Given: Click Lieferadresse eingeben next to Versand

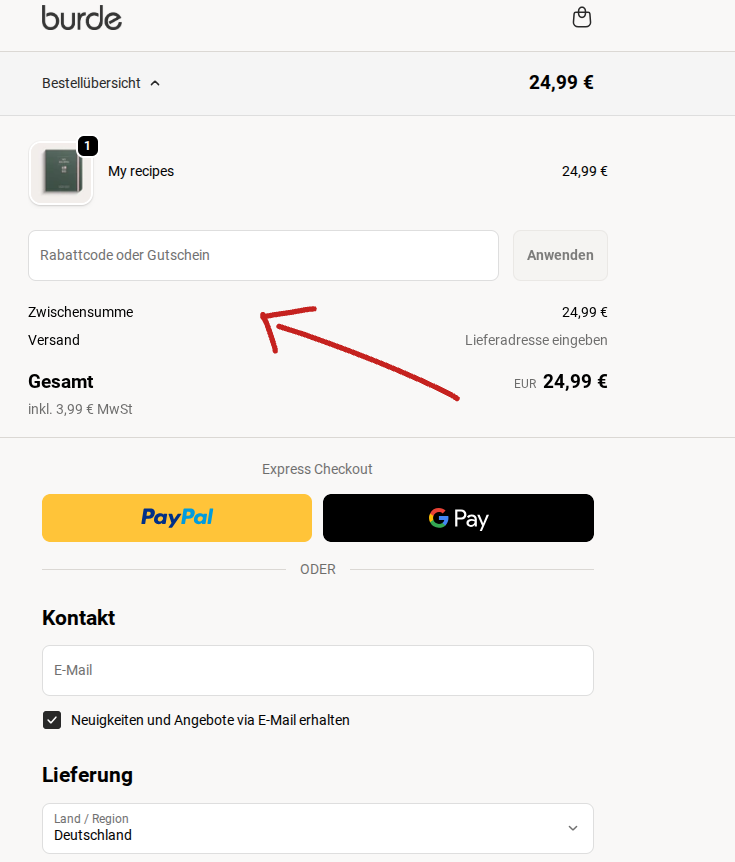Looking at the screenshot, I should pyautogui.click(x=536, y=340).
